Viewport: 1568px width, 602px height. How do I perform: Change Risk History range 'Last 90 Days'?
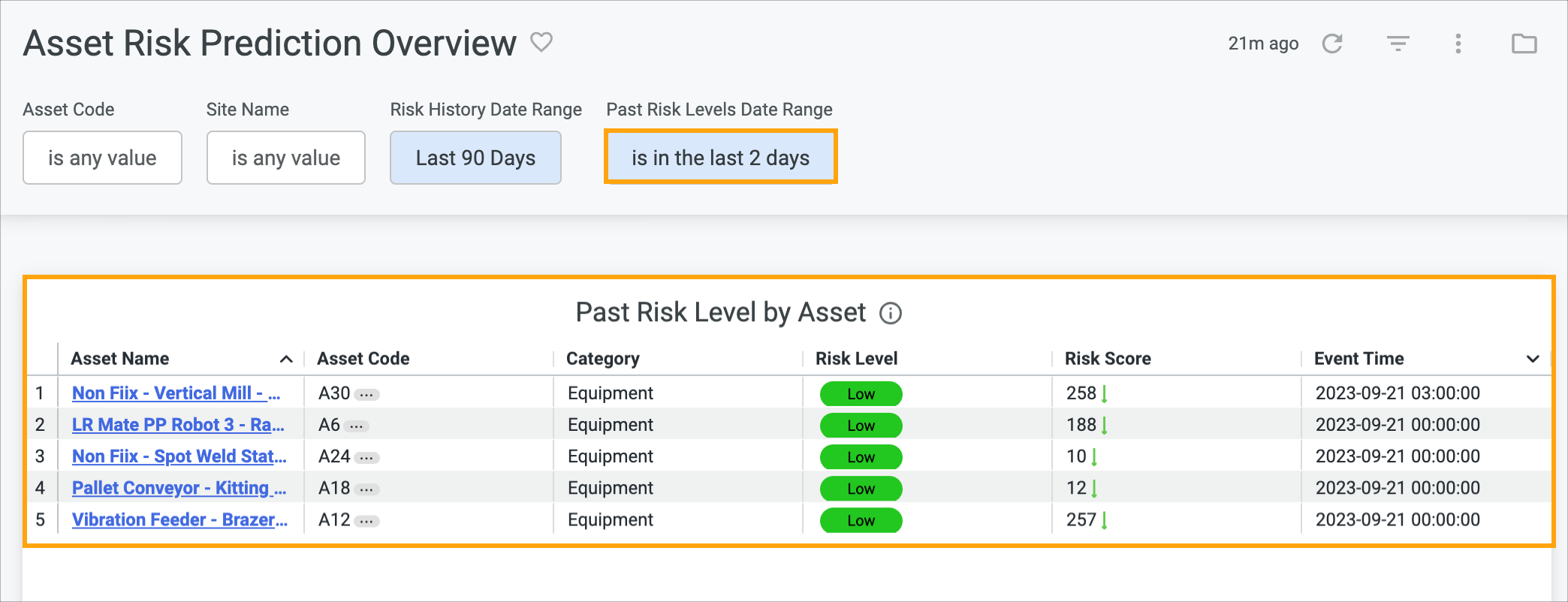(475, 158)
